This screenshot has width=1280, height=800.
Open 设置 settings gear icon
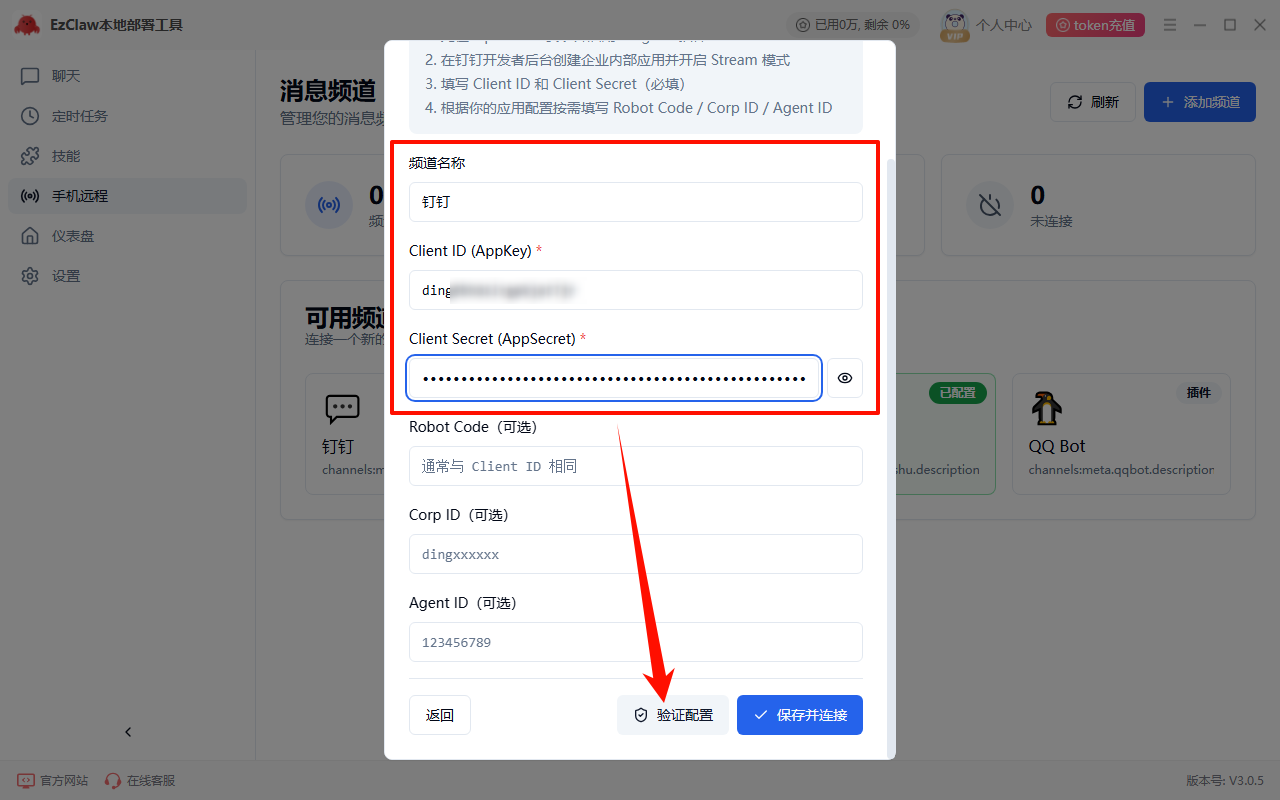(31, 276)
